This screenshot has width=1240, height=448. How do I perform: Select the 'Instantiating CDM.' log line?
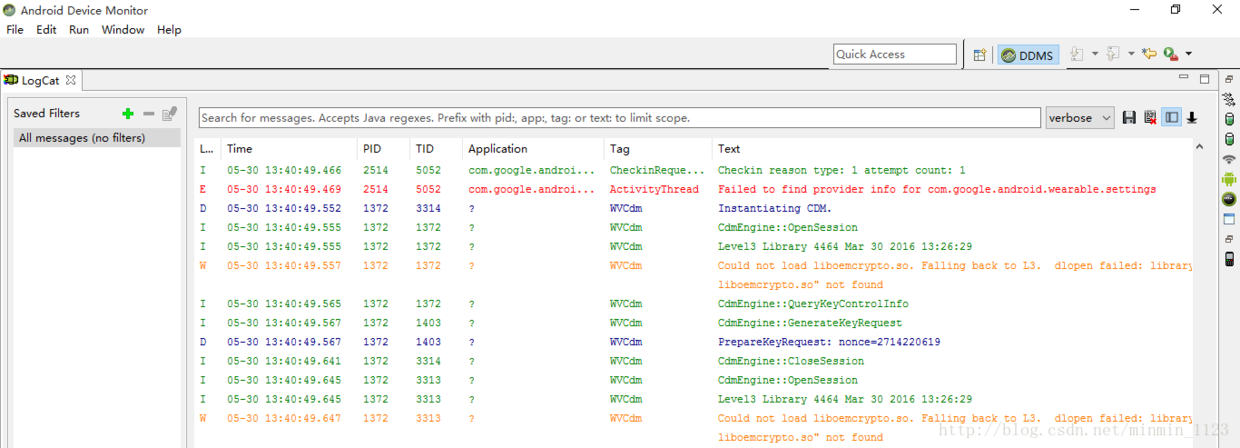point(694,208)
